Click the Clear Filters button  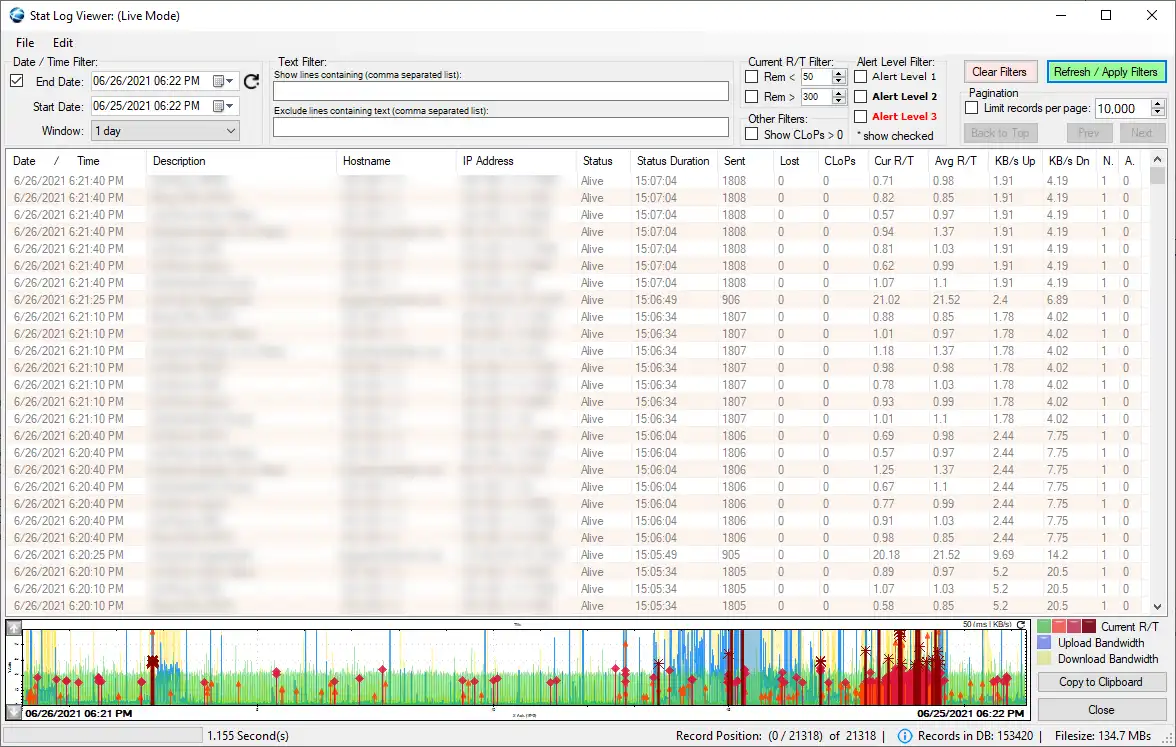1000,71
